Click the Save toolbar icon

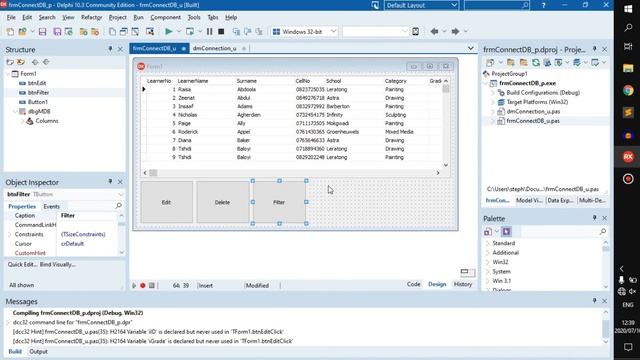coord(42,31)
